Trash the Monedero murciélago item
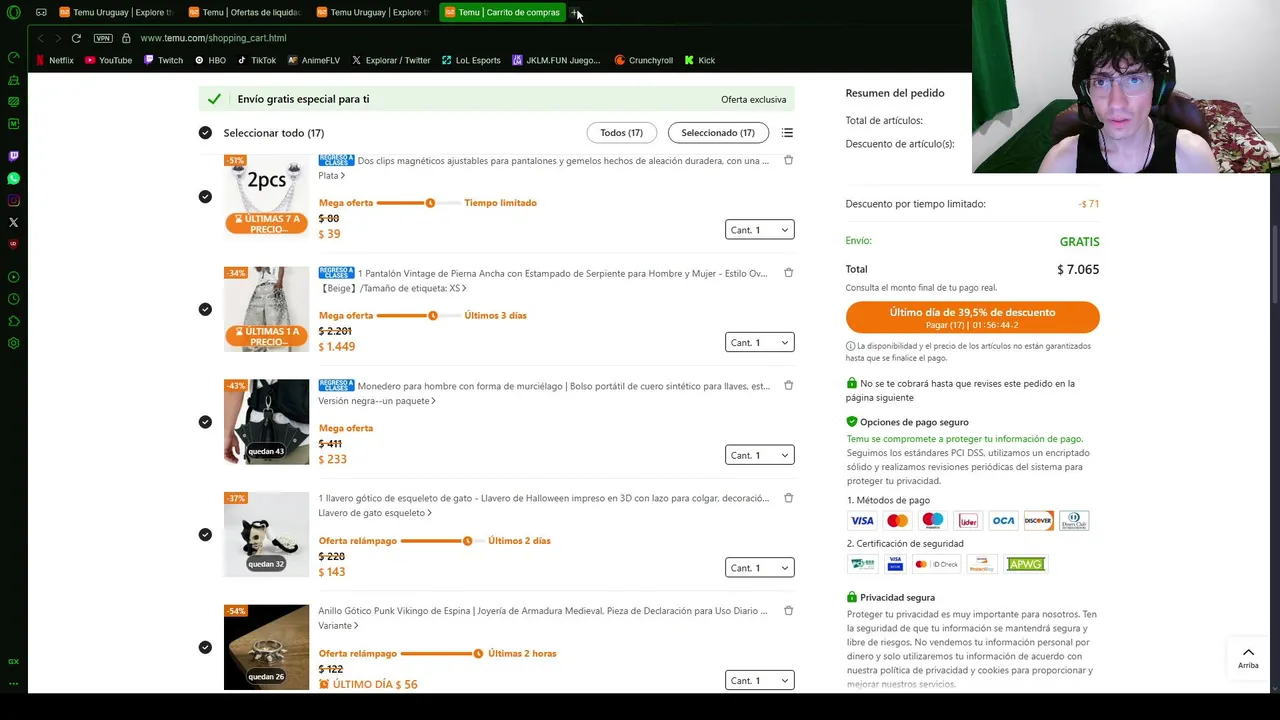The image size is (1280, 720). (x=788, y=385)
